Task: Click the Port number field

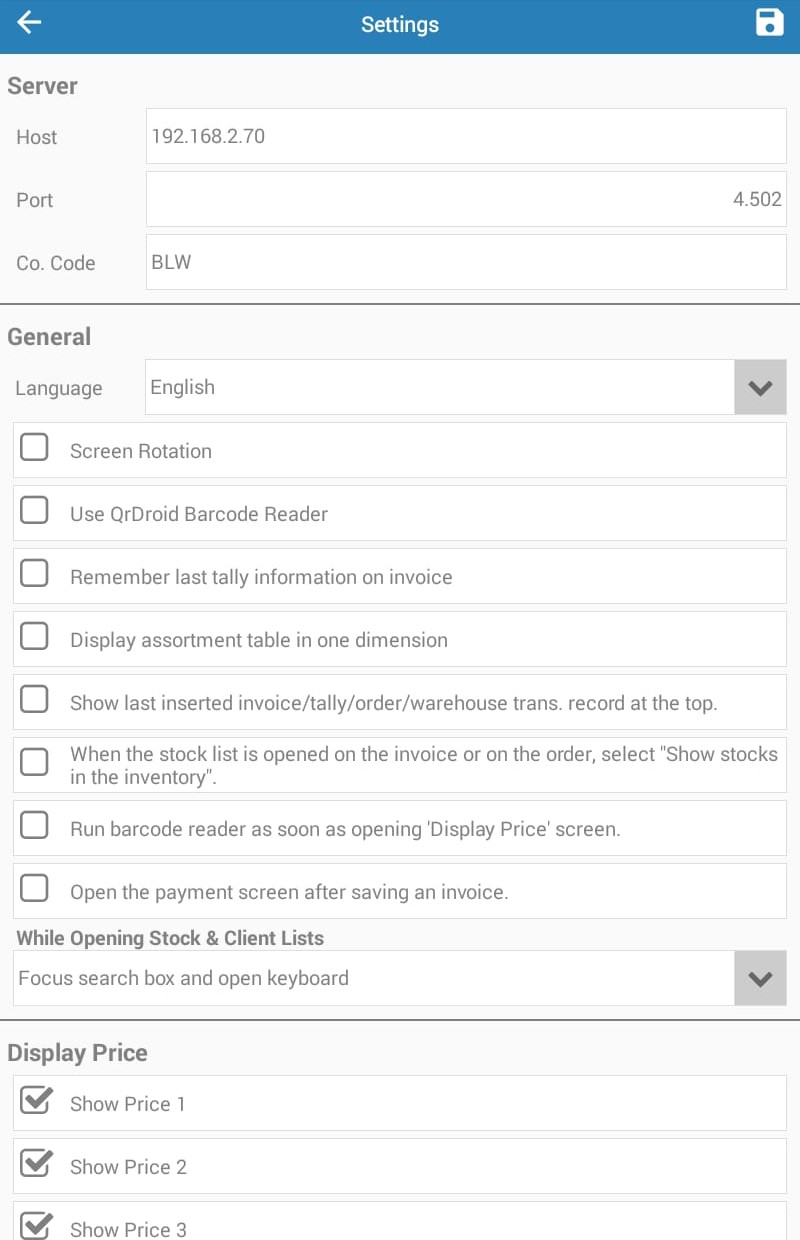Action: pos(466,199)
